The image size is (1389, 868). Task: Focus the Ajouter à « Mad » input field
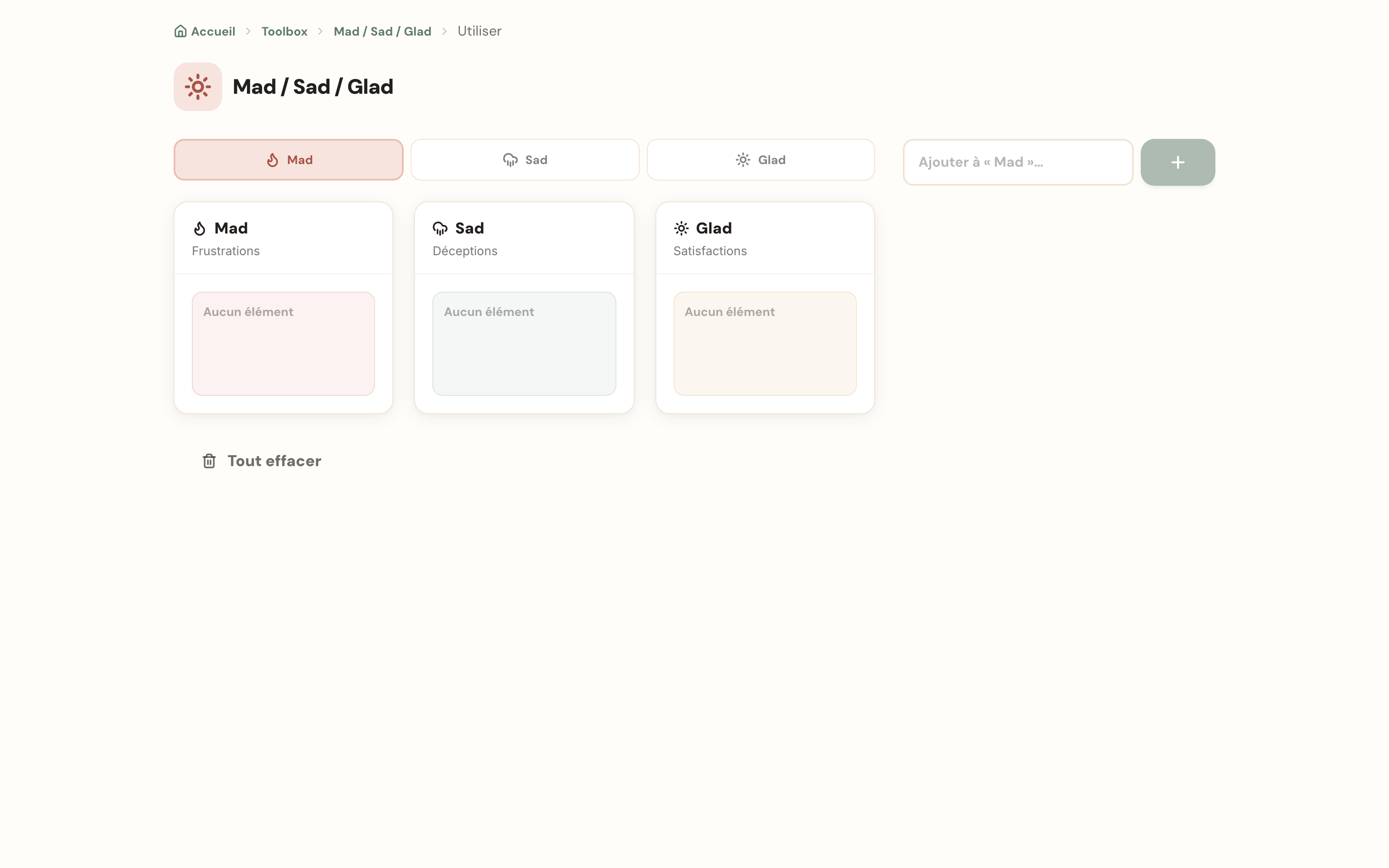tap(1017, 162)
